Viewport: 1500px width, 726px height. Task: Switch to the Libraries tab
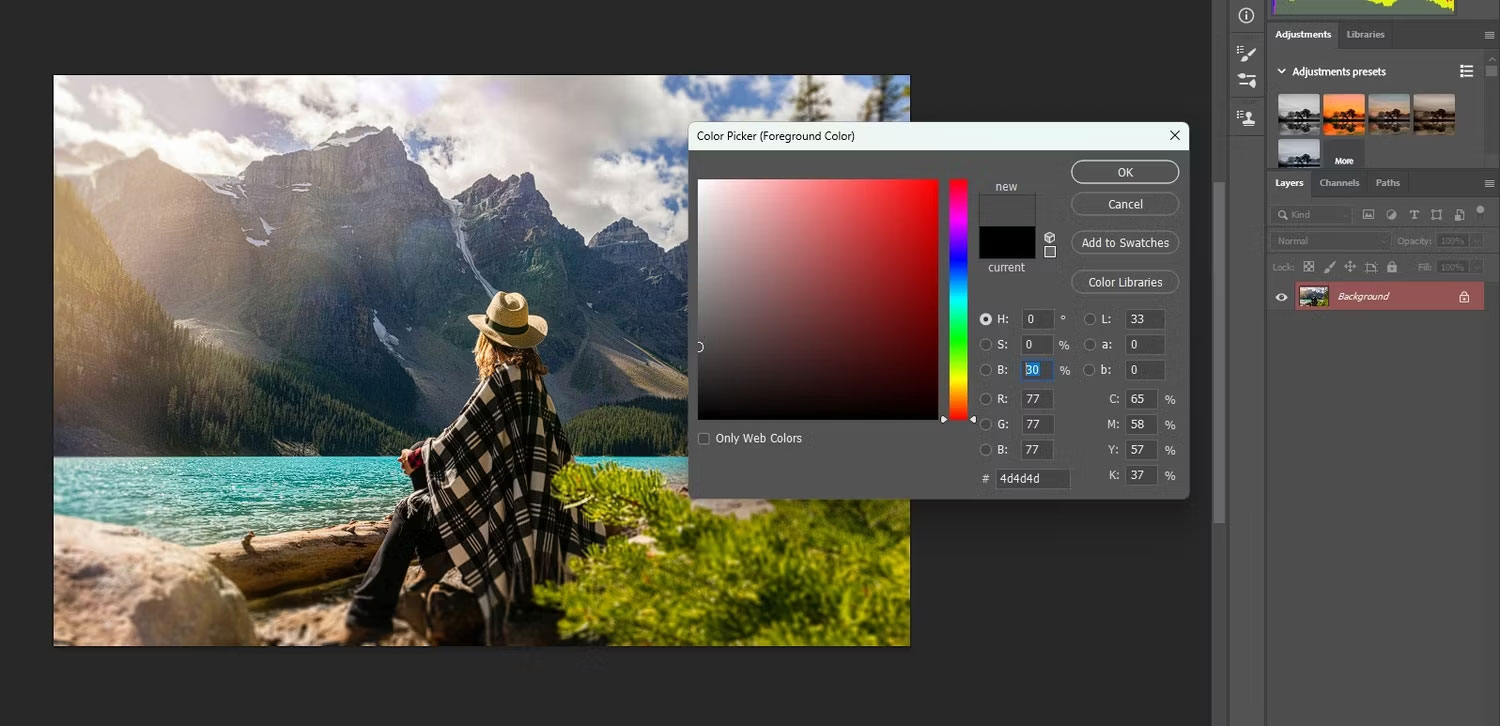point(1365,34)
